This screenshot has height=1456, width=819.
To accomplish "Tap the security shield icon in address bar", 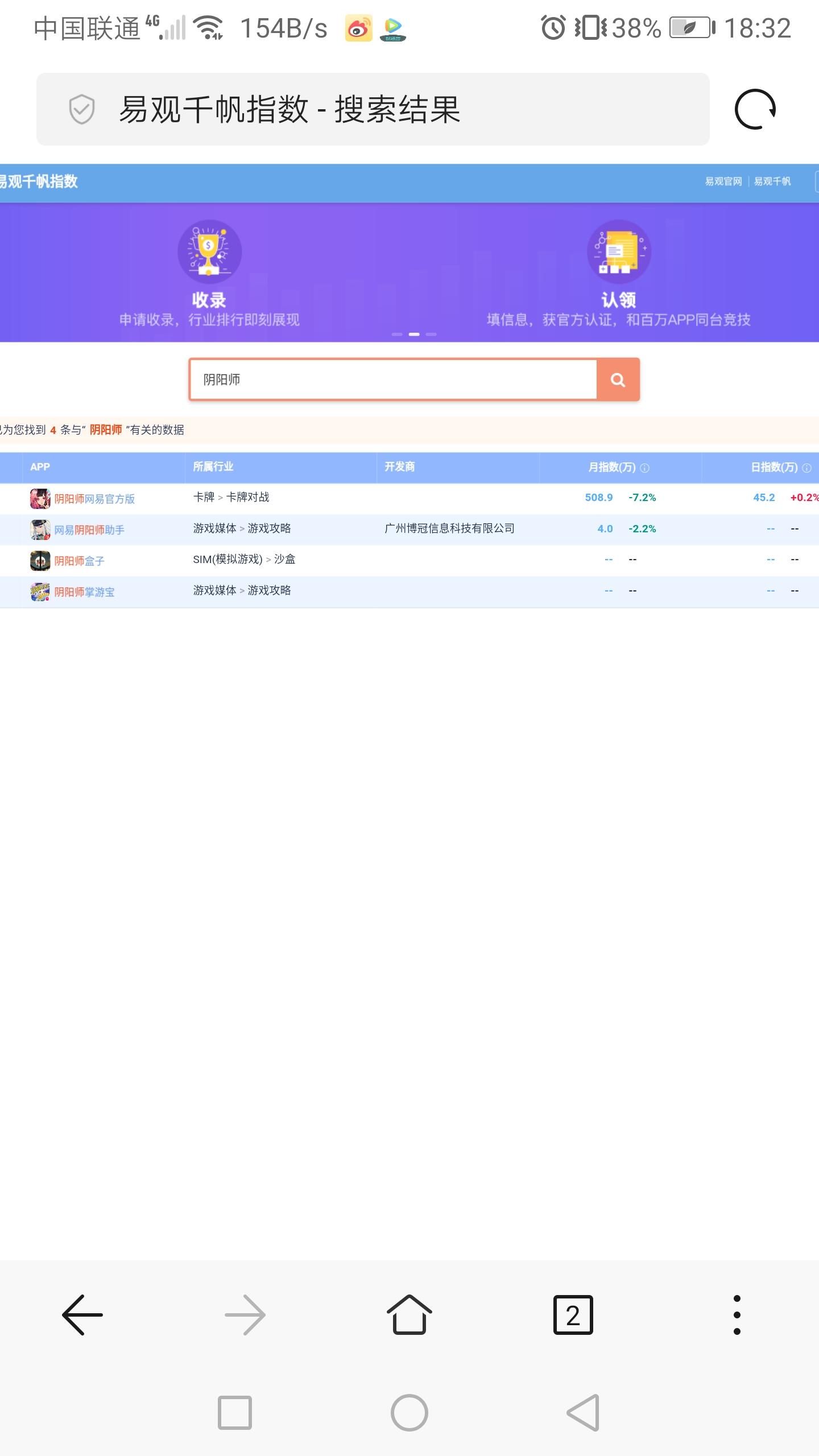I will pos(81,109).
